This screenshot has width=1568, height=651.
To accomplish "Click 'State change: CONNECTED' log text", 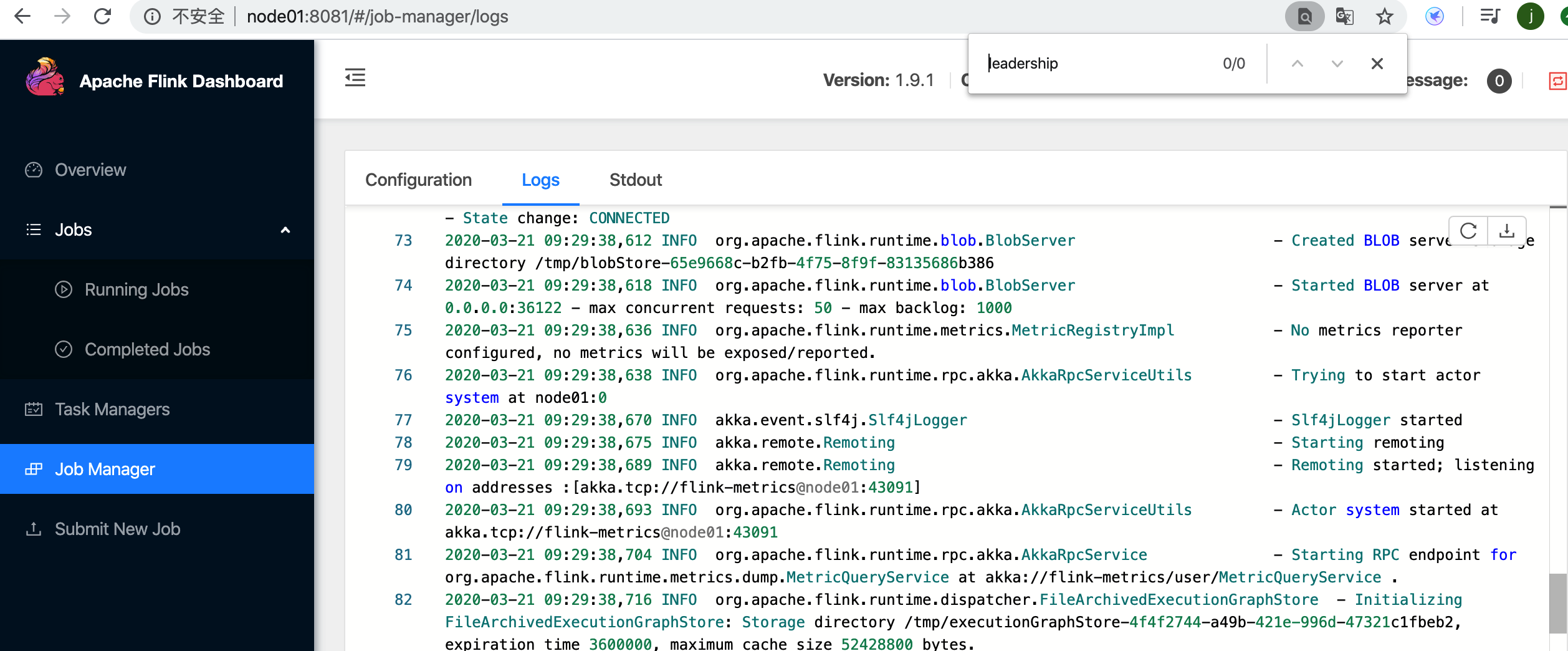I will (x=566, y=218).
